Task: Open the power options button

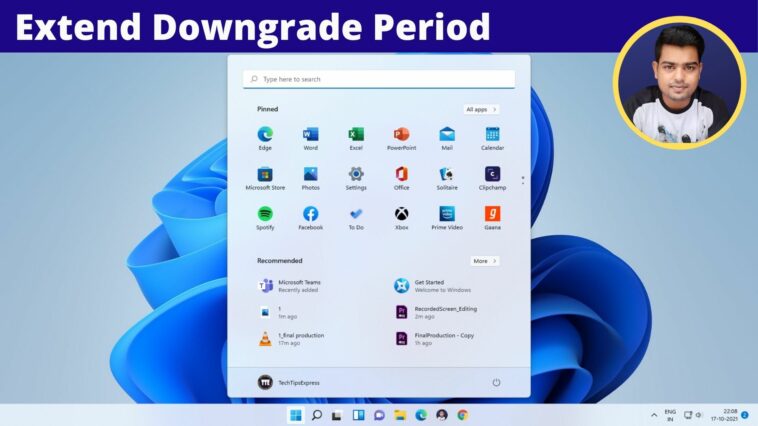Action: pos(496,382)
